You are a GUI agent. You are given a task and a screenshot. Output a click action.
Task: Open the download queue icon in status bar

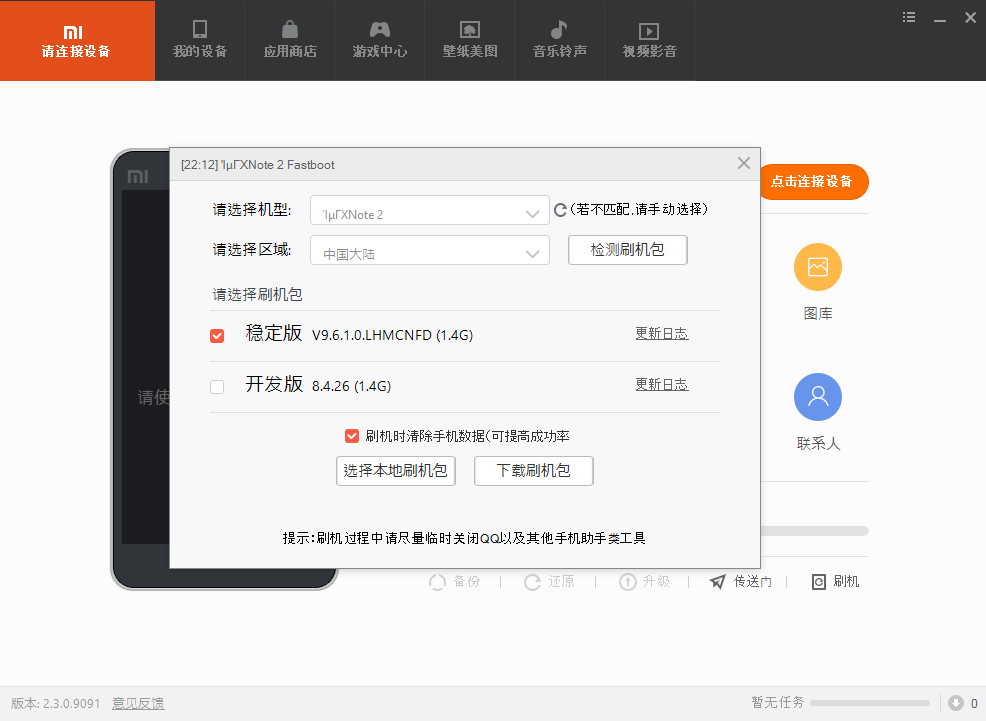coord(955,703)
